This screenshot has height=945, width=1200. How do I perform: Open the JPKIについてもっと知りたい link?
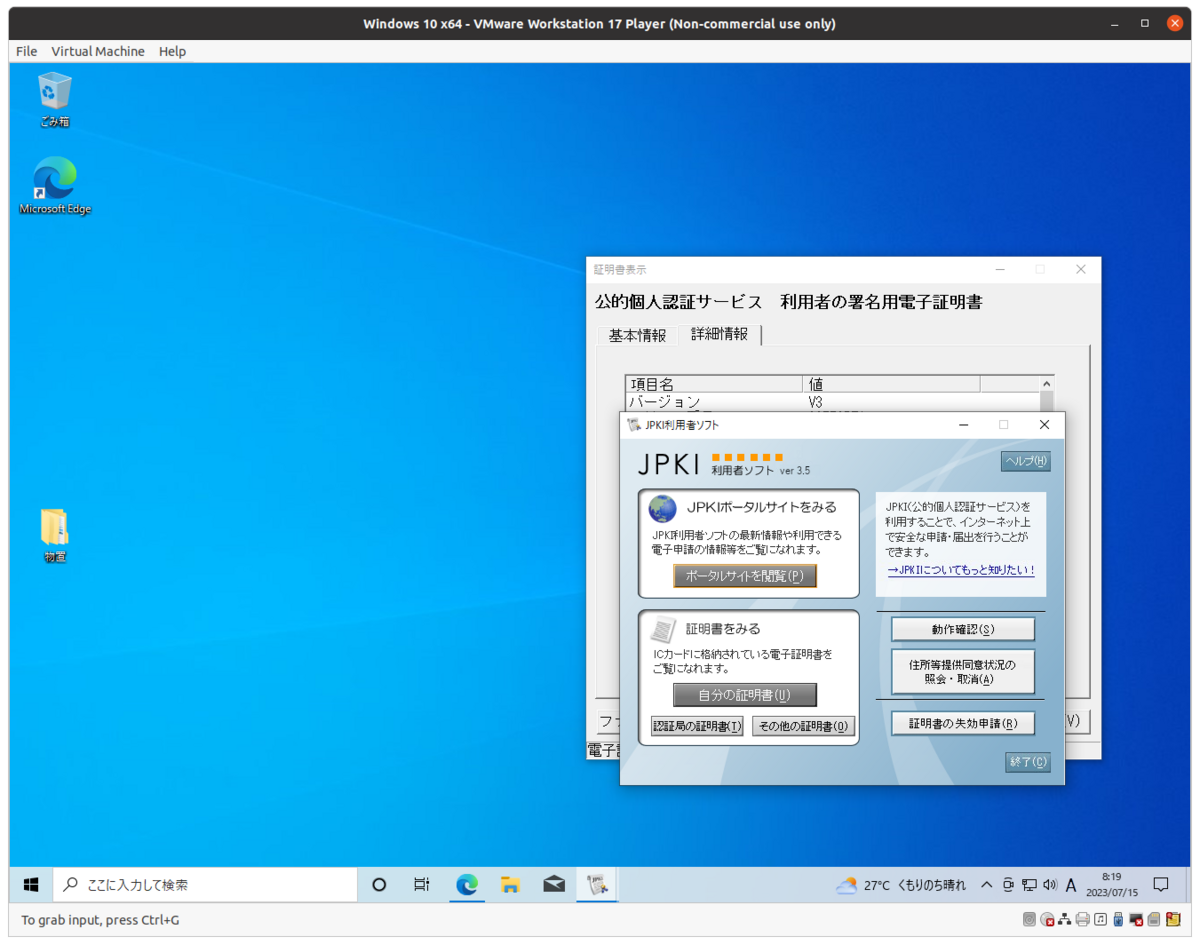961,570
